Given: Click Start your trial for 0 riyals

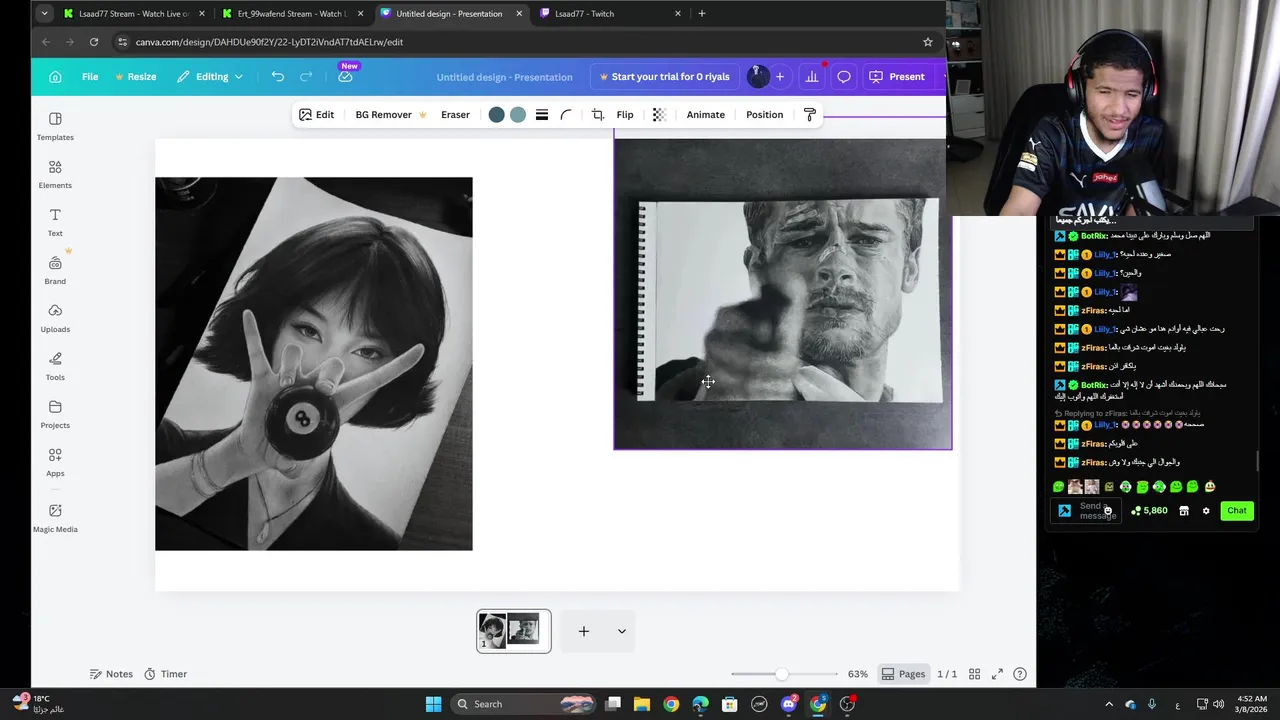Looking at the screenshot, I should pos(664,77).
